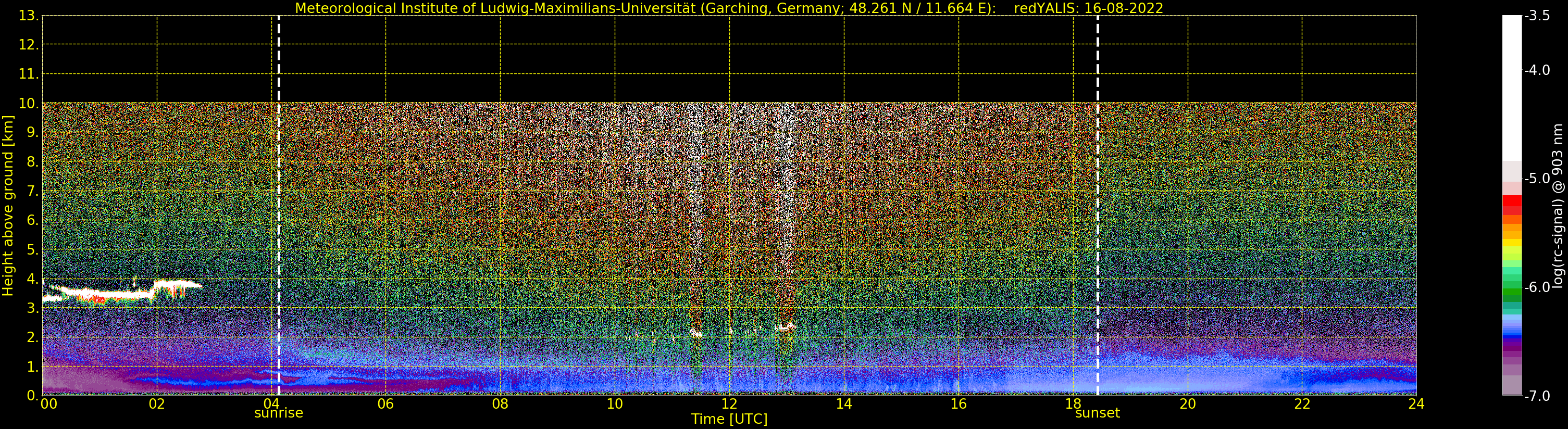Click the -3.5 colorbar tick label
This screenshot has height=429, width=1568.
[x=1538, y=16]
